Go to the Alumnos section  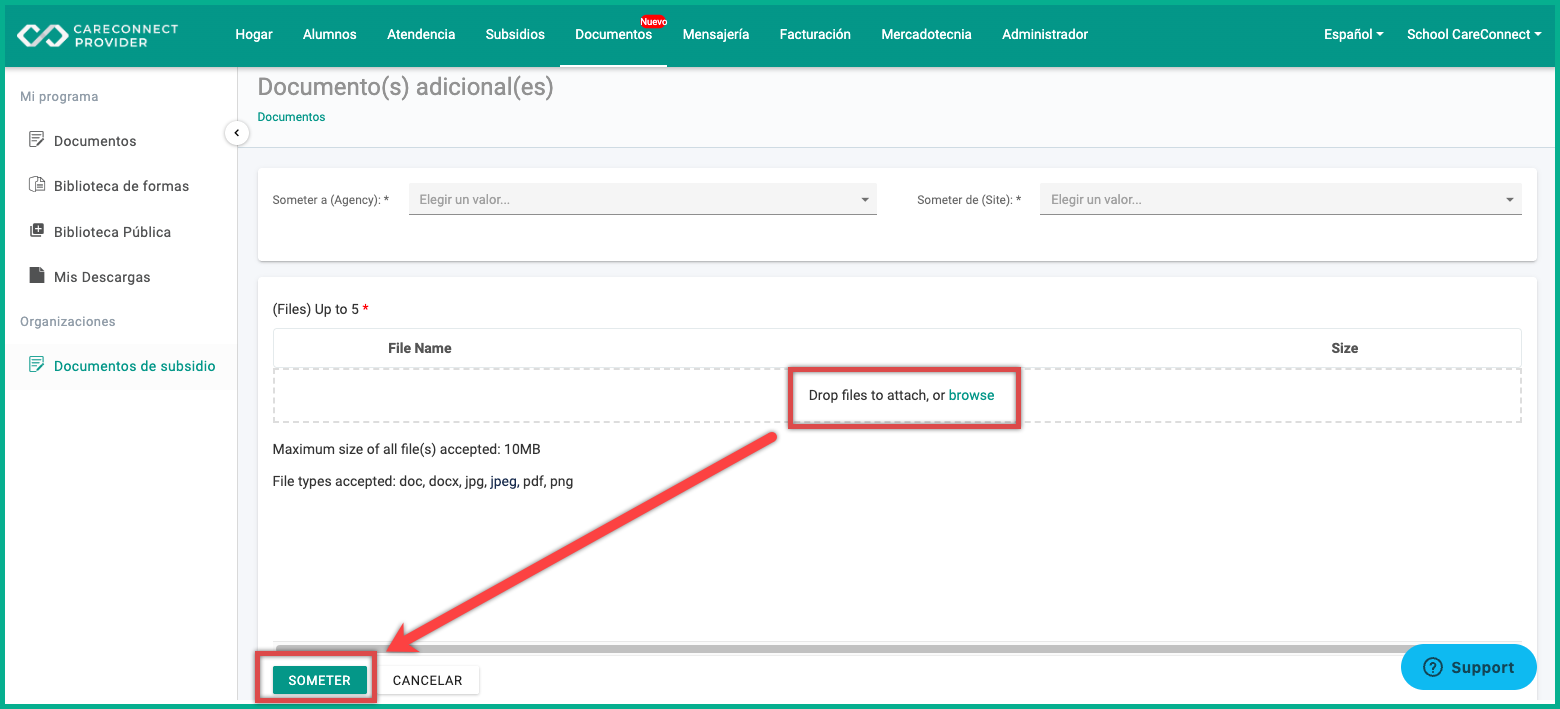click(330, 34)
